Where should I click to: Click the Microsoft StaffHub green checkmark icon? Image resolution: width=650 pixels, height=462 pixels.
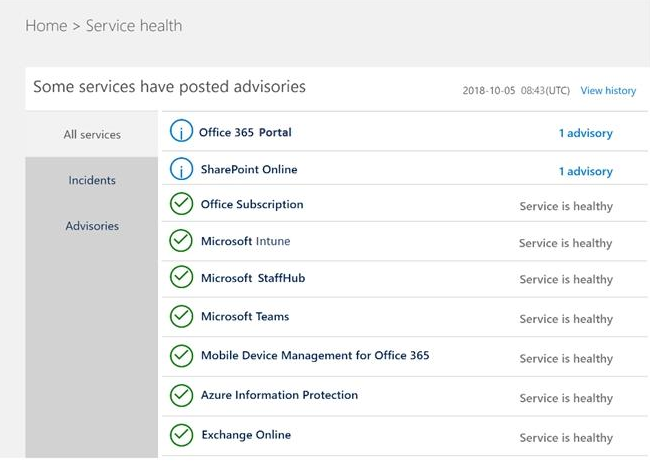coord(181,278)
